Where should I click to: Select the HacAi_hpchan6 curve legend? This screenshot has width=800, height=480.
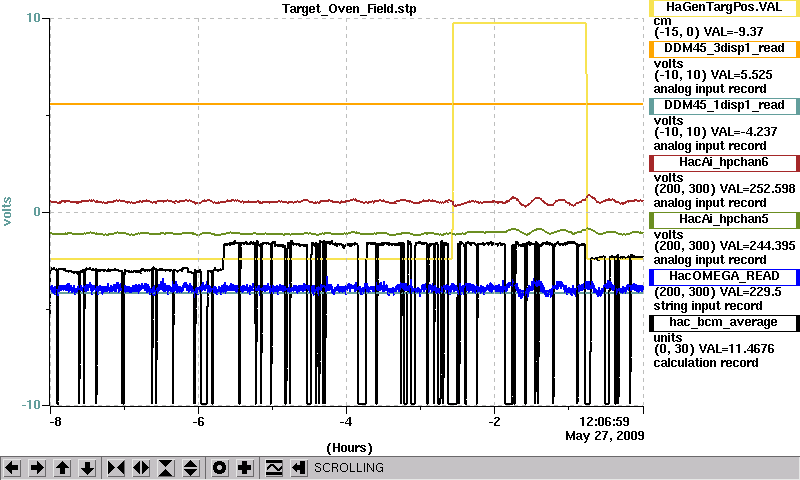pos(724,163)
